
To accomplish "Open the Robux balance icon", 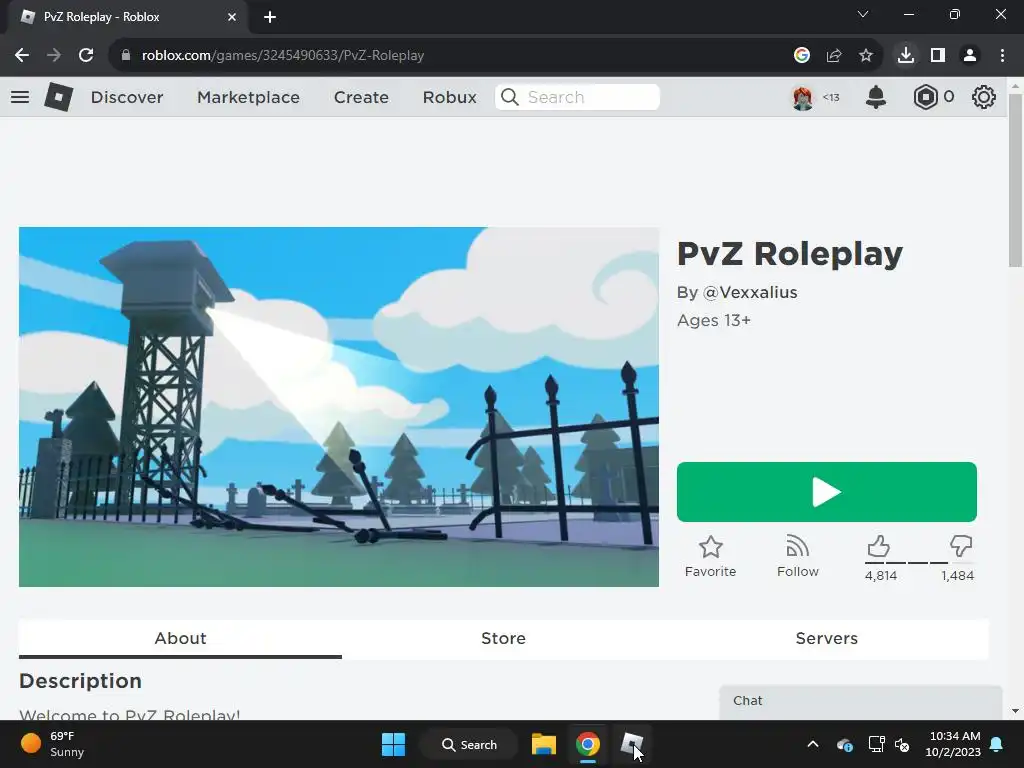I will (925, 97).
